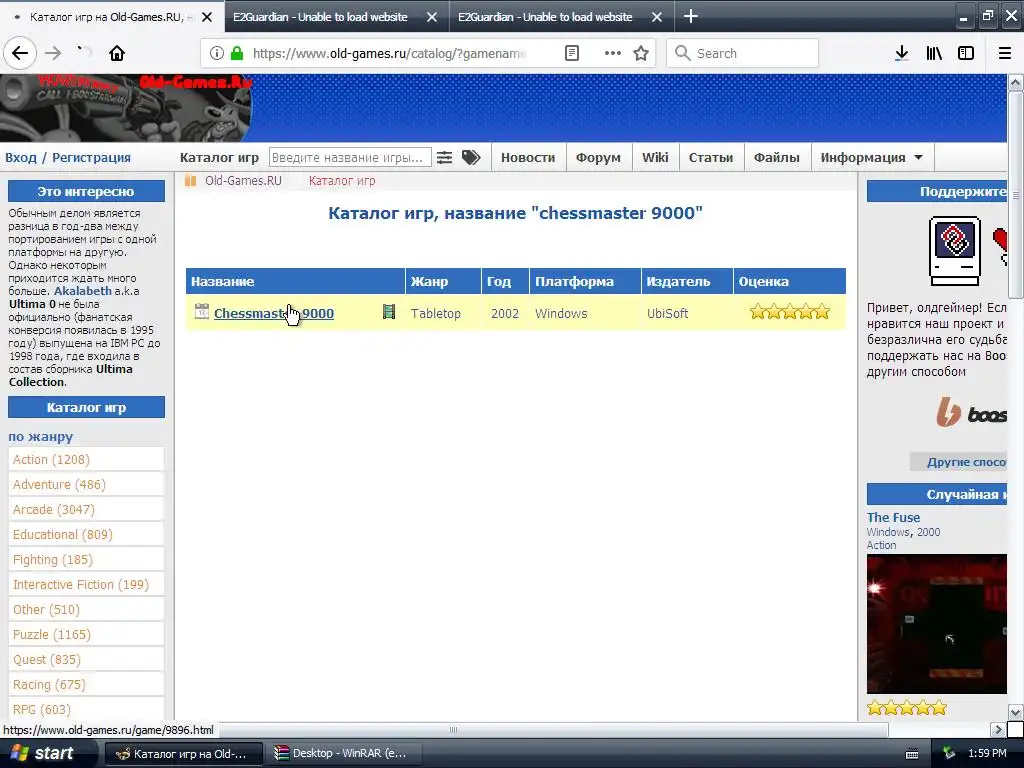Click Другие способы support button
The width and height of the screenshot is (1024, 768).
tap(959, 462)
